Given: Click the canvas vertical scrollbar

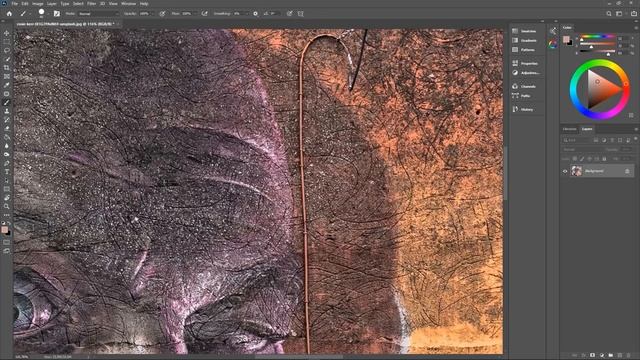Looking at the screenshot, I should [505, 173].
